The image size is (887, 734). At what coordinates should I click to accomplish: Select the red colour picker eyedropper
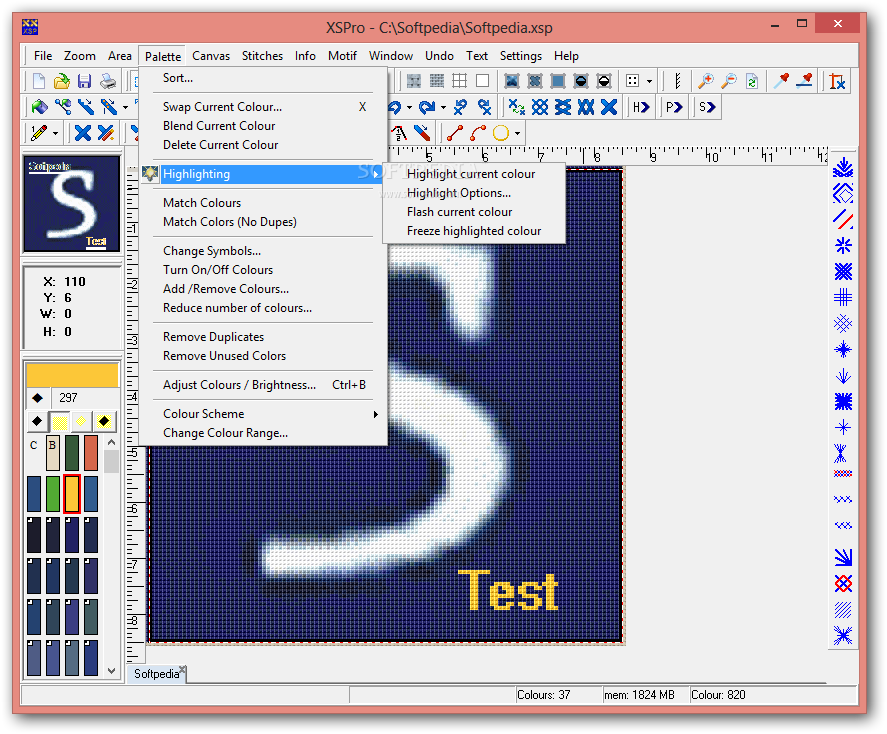point(781,81)
